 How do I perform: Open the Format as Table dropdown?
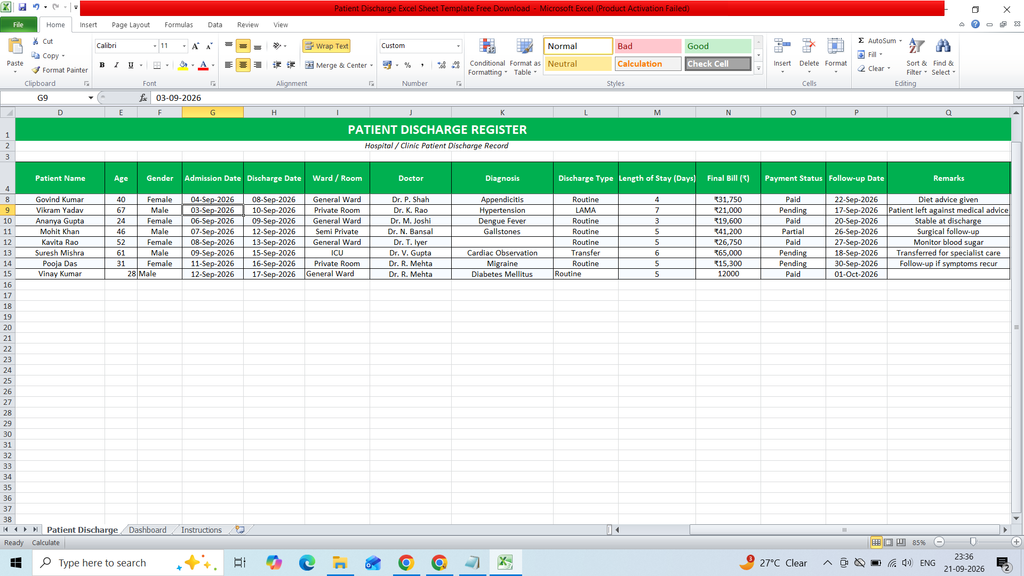525,56
